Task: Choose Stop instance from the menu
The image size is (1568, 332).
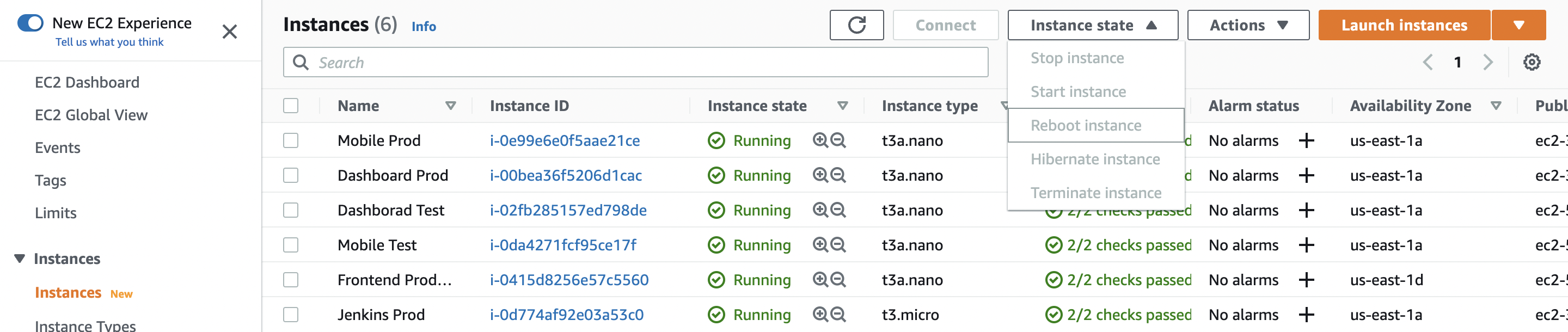Action: pos(1095,58)
